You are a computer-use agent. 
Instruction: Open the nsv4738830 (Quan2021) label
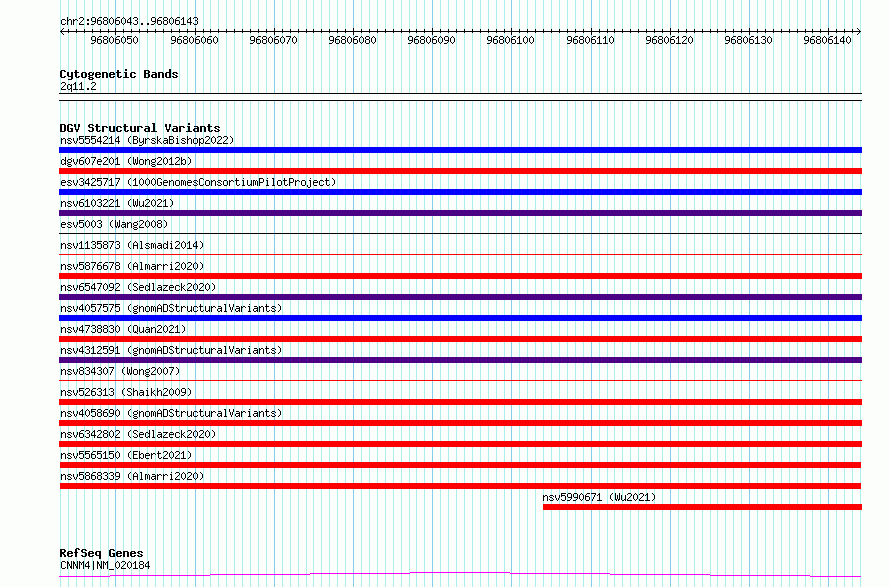click(123, 329)
